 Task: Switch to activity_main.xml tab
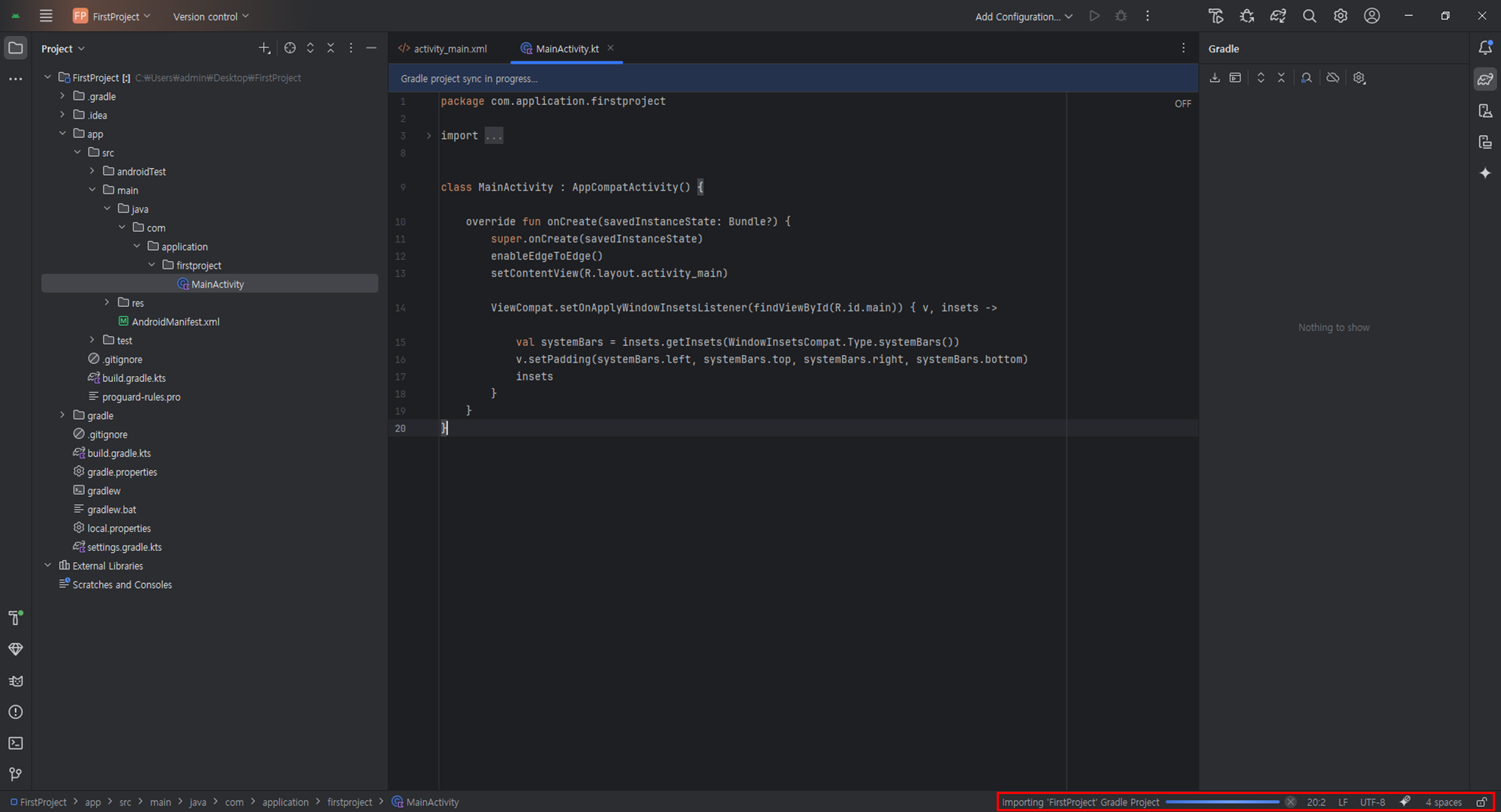(x=450, y=49)
